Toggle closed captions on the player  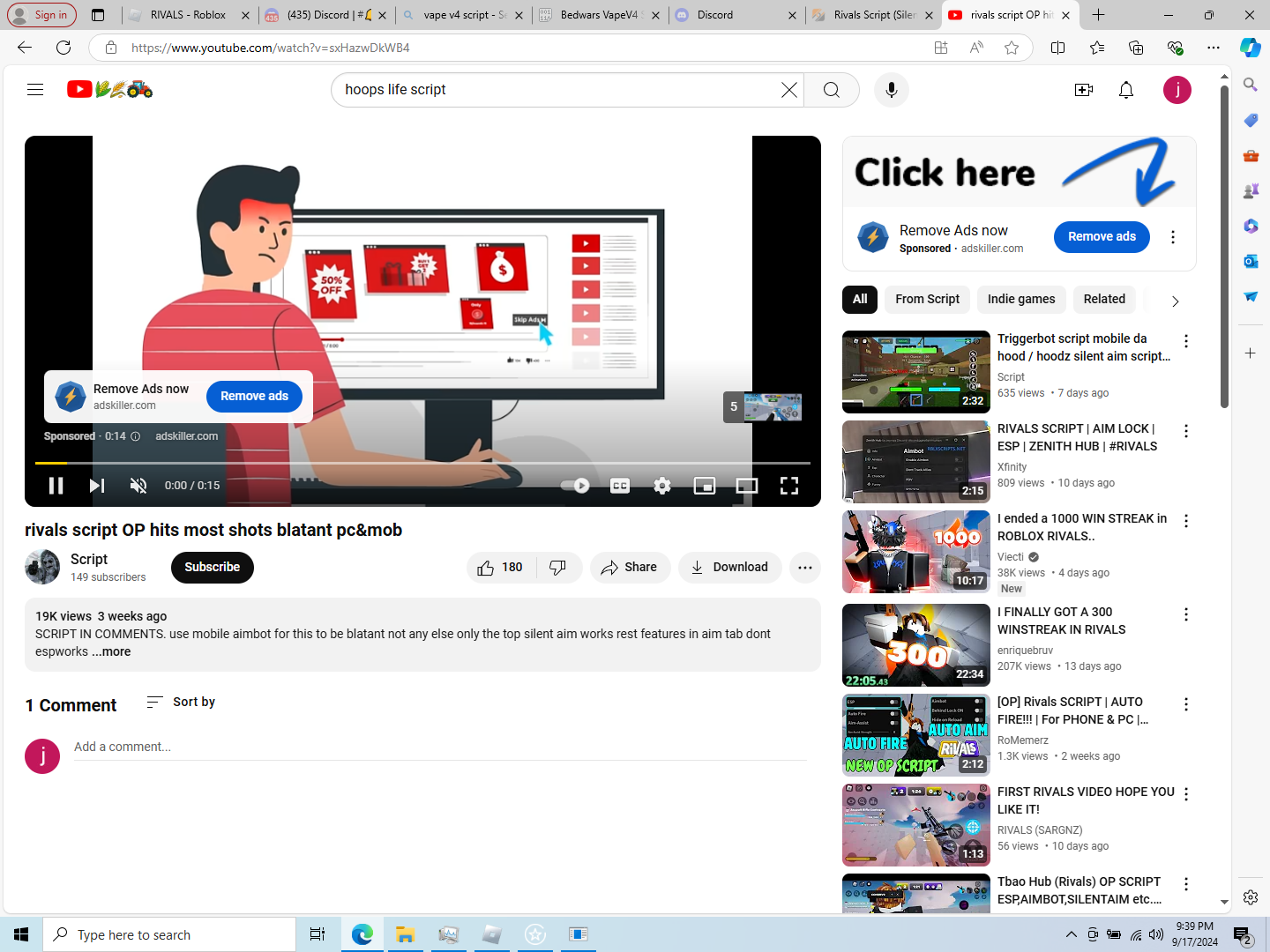620,486
